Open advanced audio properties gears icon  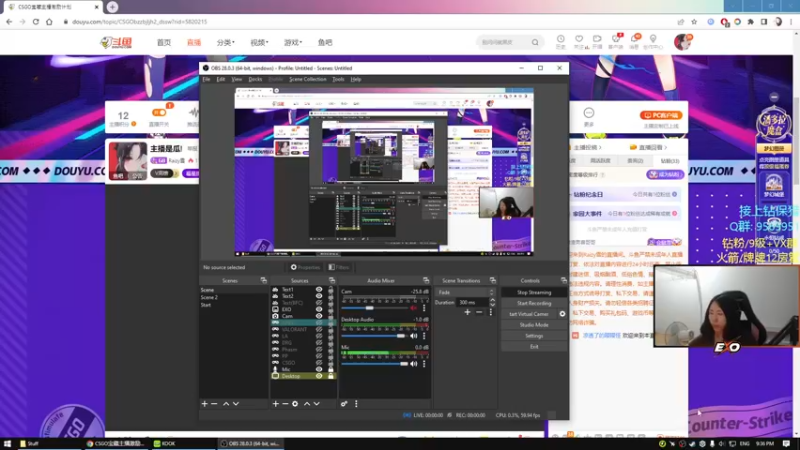tap(344, 404)
